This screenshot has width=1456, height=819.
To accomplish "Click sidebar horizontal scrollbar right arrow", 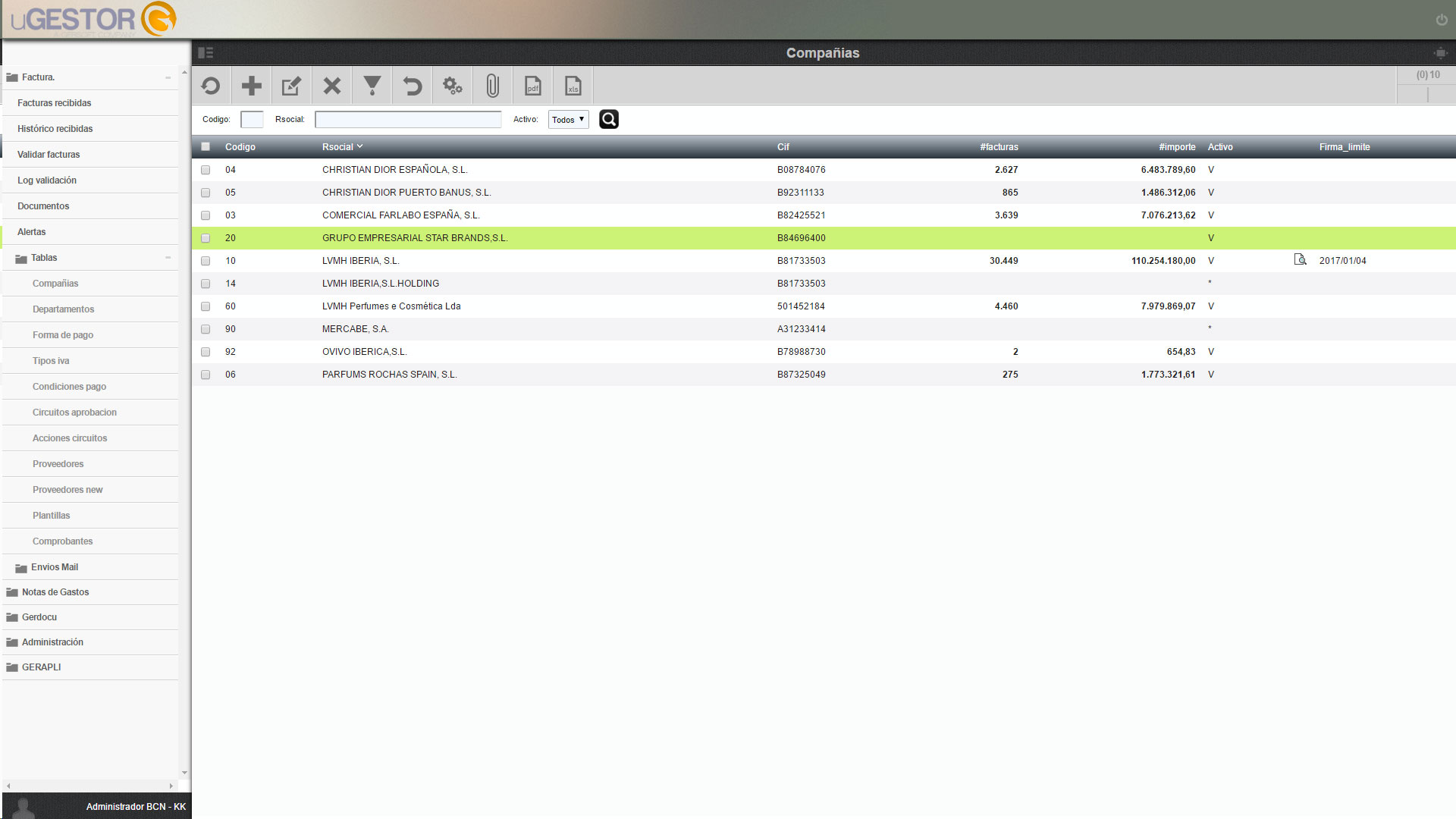I will click(171, 786).
